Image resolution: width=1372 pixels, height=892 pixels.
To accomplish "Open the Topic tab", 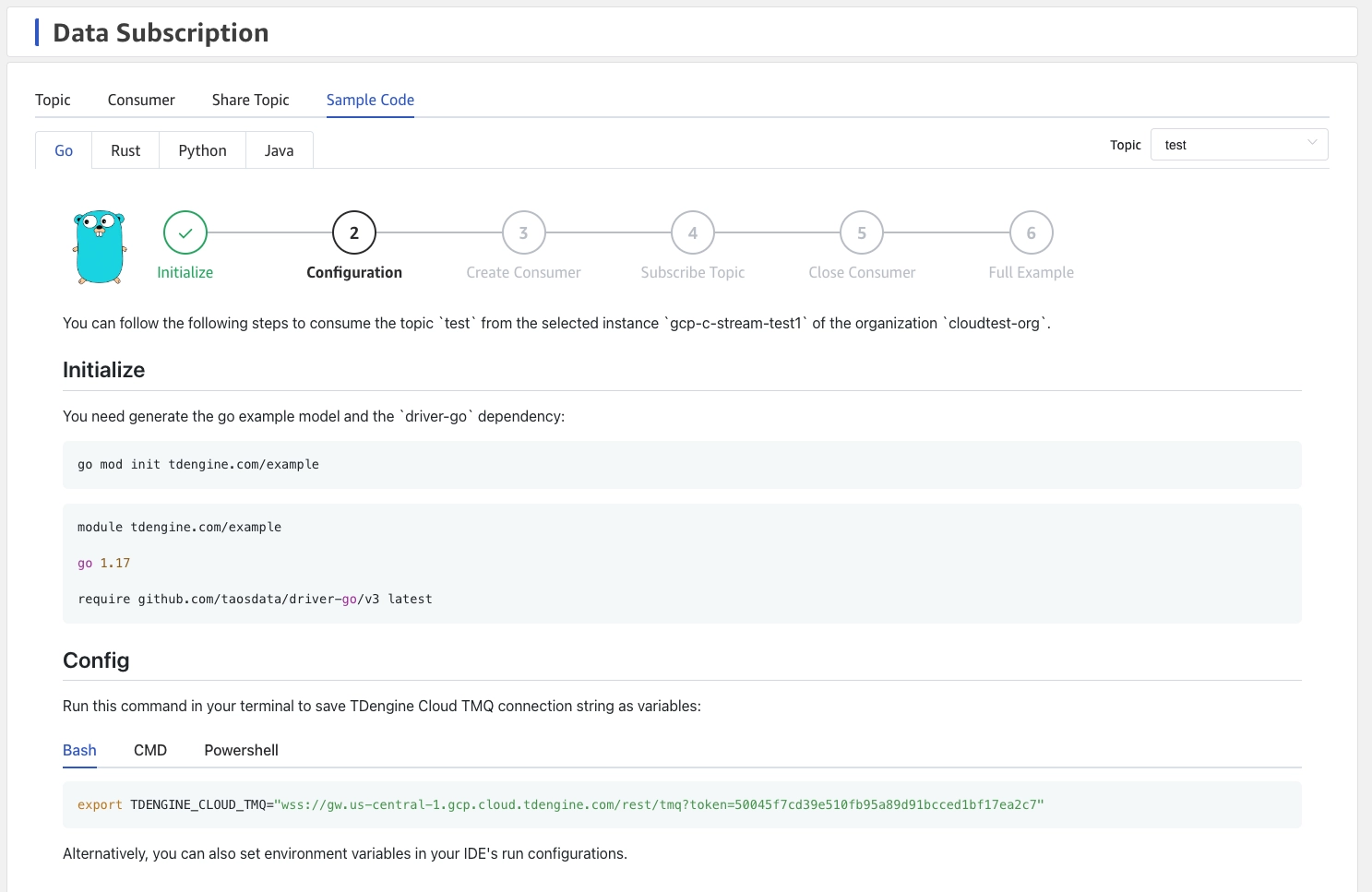I will (x=53, y=100).
